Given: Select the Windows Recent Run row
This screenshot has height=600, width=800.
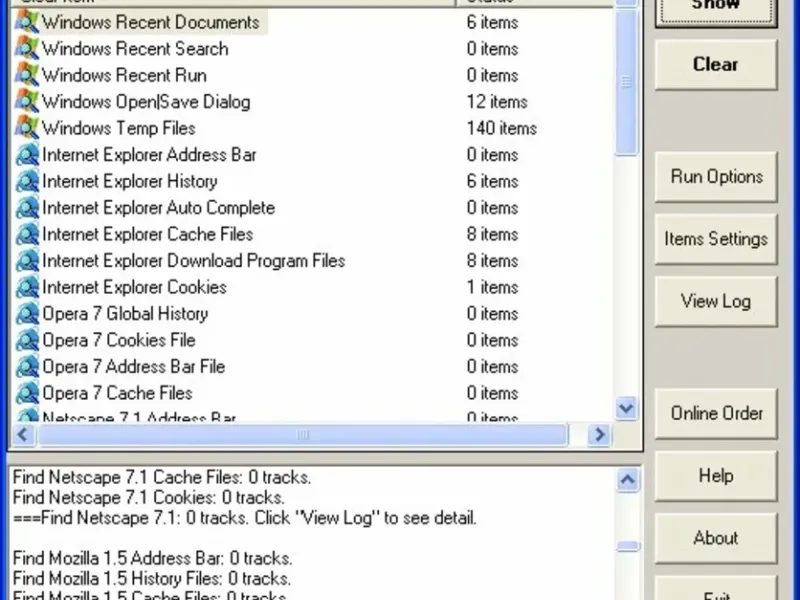Looking at the screenshot, I should tap(312, 75).
